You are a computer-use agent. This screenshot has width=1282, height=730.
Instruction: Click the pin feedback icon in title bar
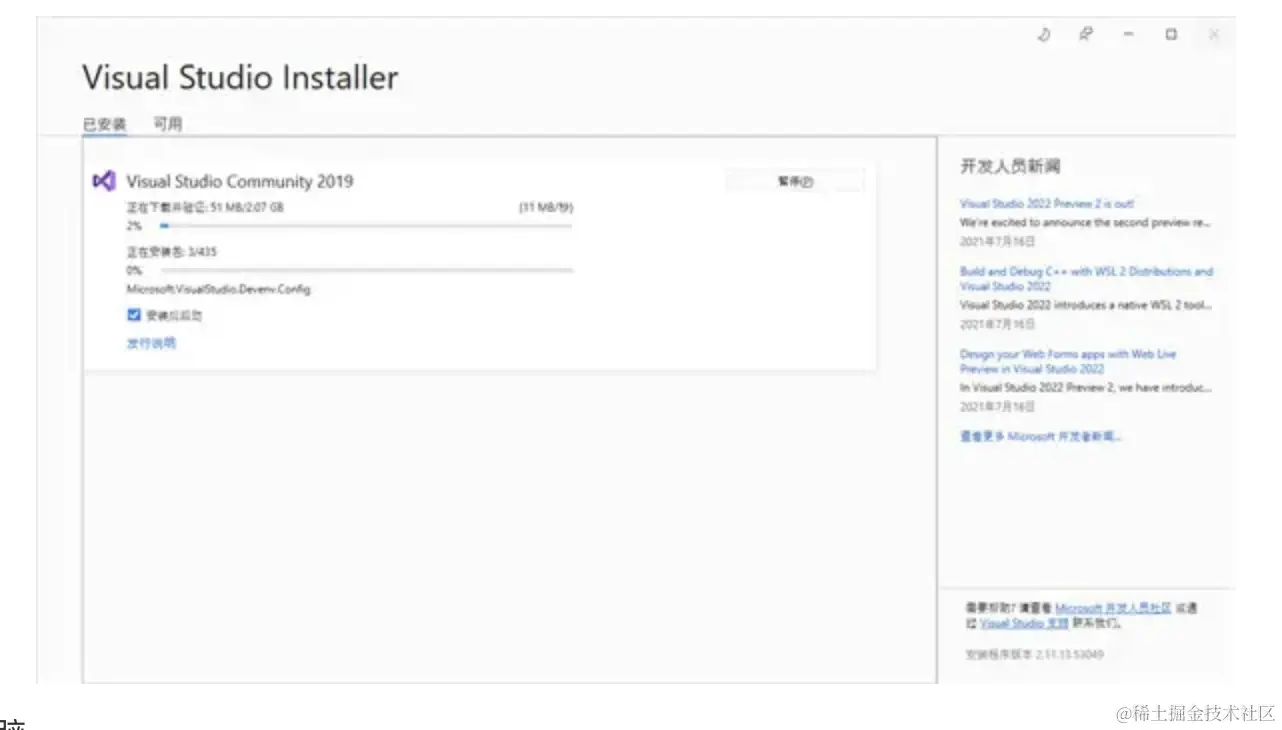coord(1085,34)
